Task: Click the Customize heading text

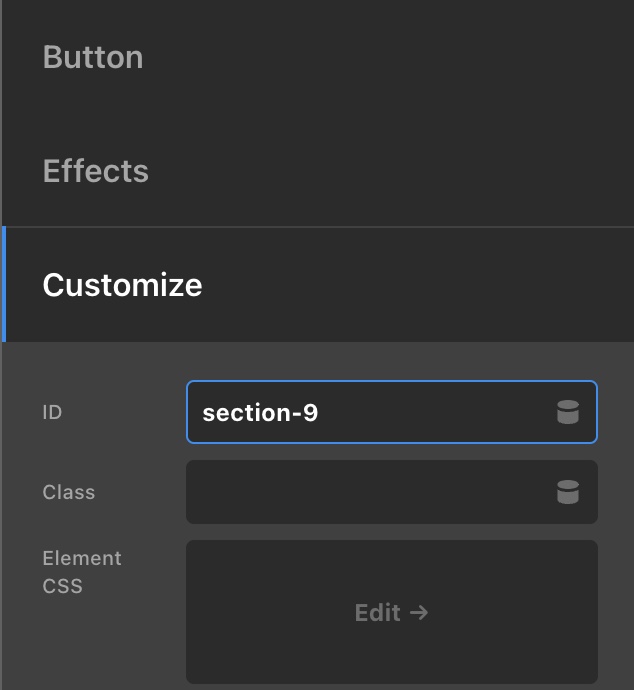Action: click(122, 285)
